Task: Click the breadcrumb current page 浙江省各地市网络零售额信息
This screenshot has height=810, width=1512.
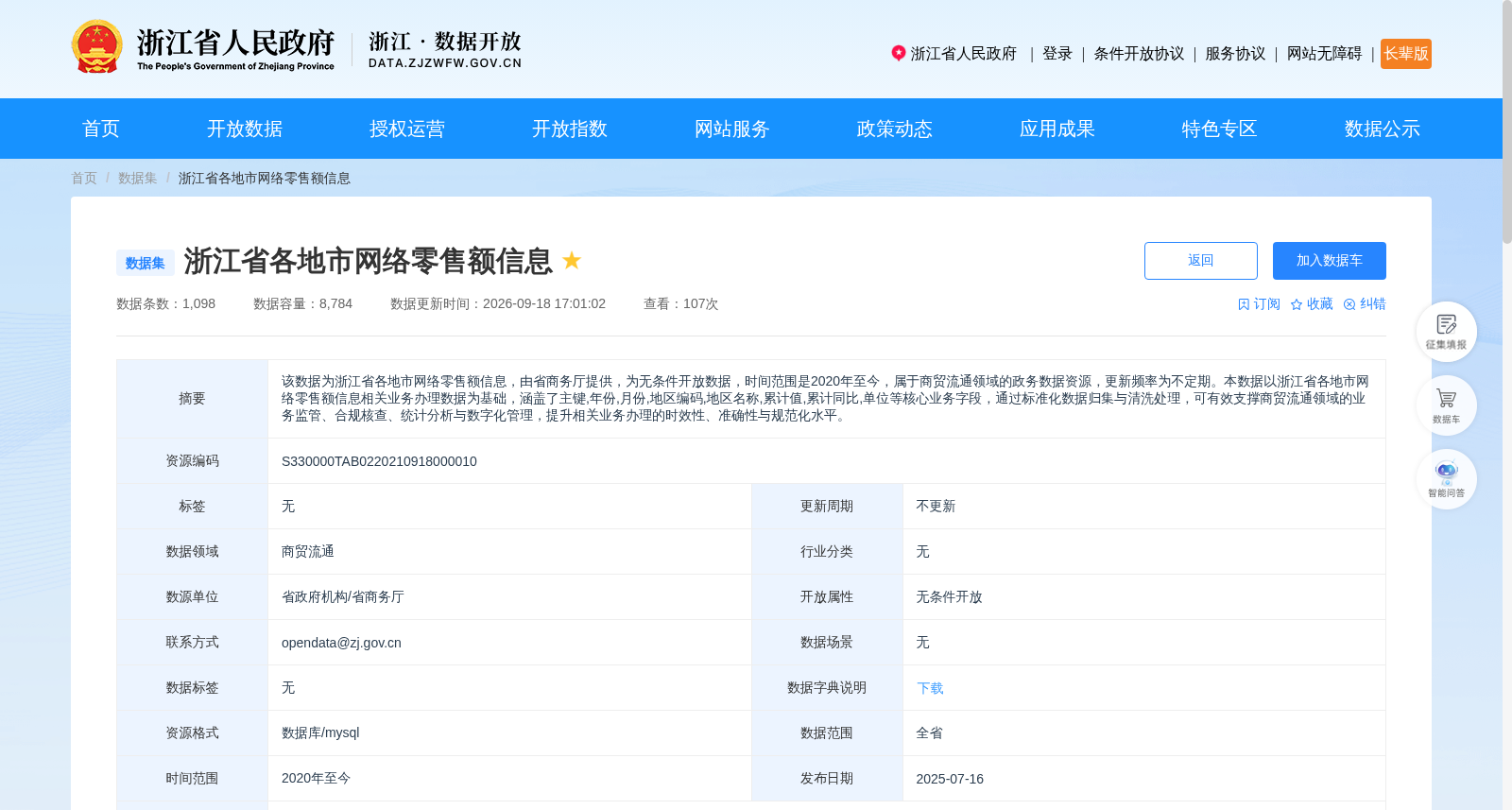Action: coord(265,178)
